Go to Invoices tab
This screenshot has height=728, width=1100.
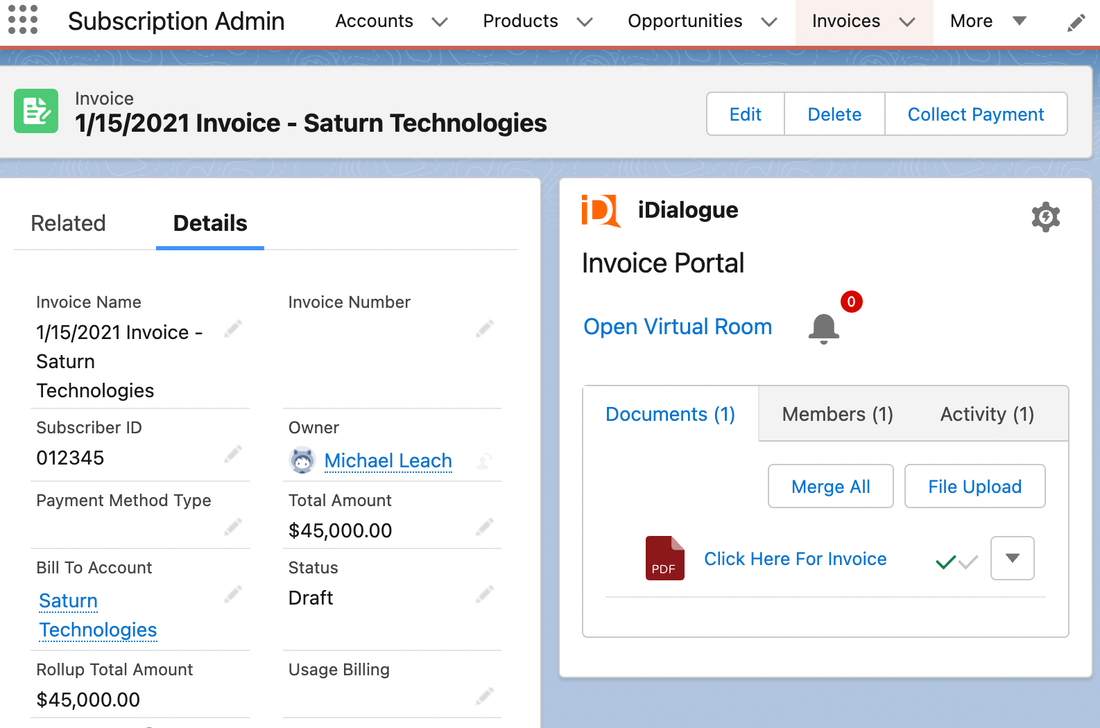pos(846,21)
